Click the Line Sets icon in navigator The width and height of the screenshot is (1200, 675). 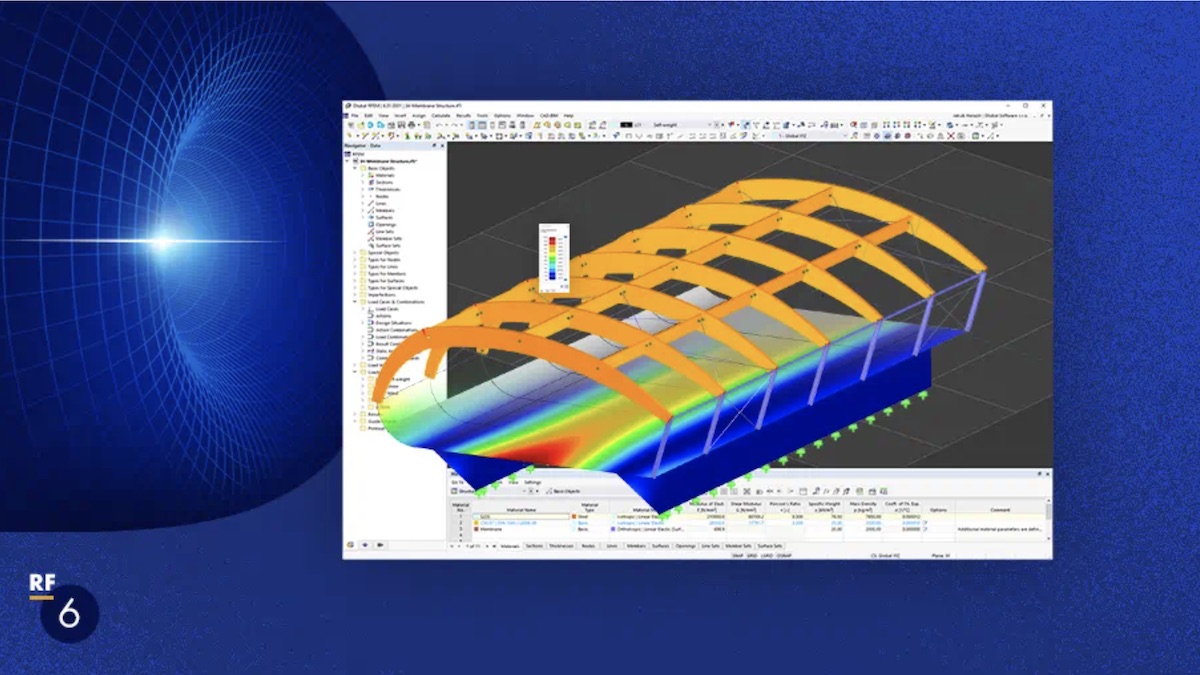click(369, 231)
